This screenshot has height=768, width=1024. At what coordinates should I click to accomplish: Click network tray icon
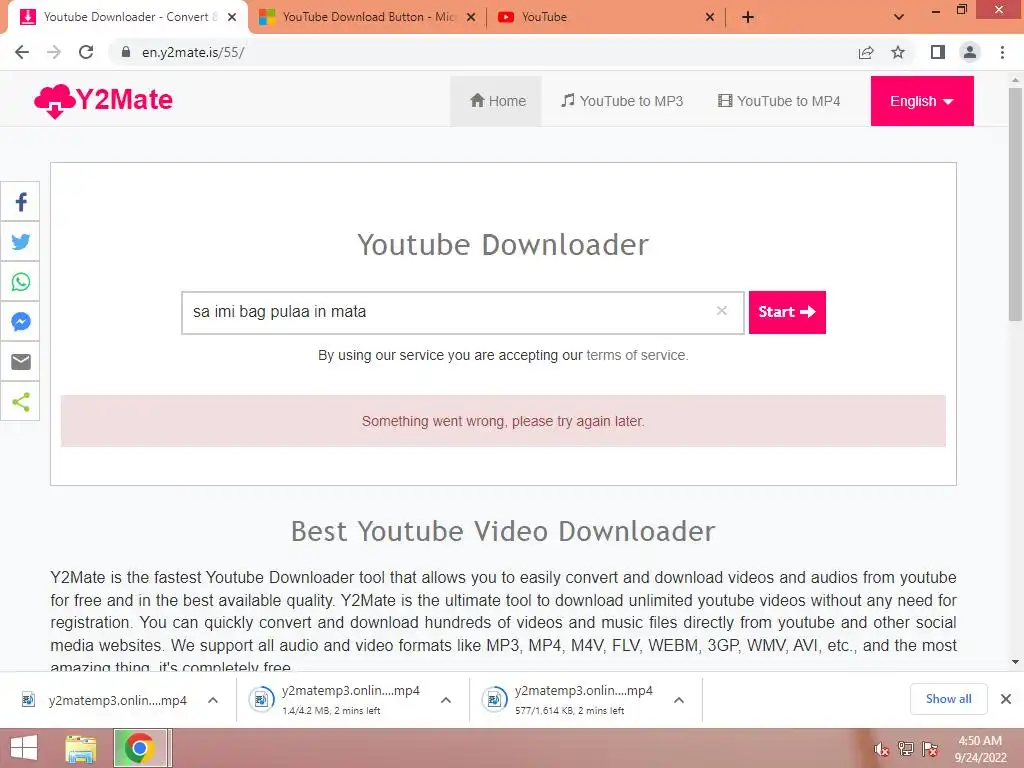tap(906, 749)
